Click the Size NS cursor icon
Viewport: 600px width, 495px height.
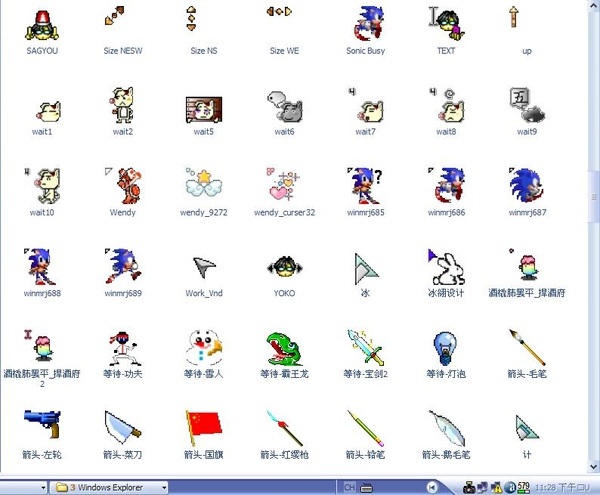pyautogui.click(x=191, y=18)
